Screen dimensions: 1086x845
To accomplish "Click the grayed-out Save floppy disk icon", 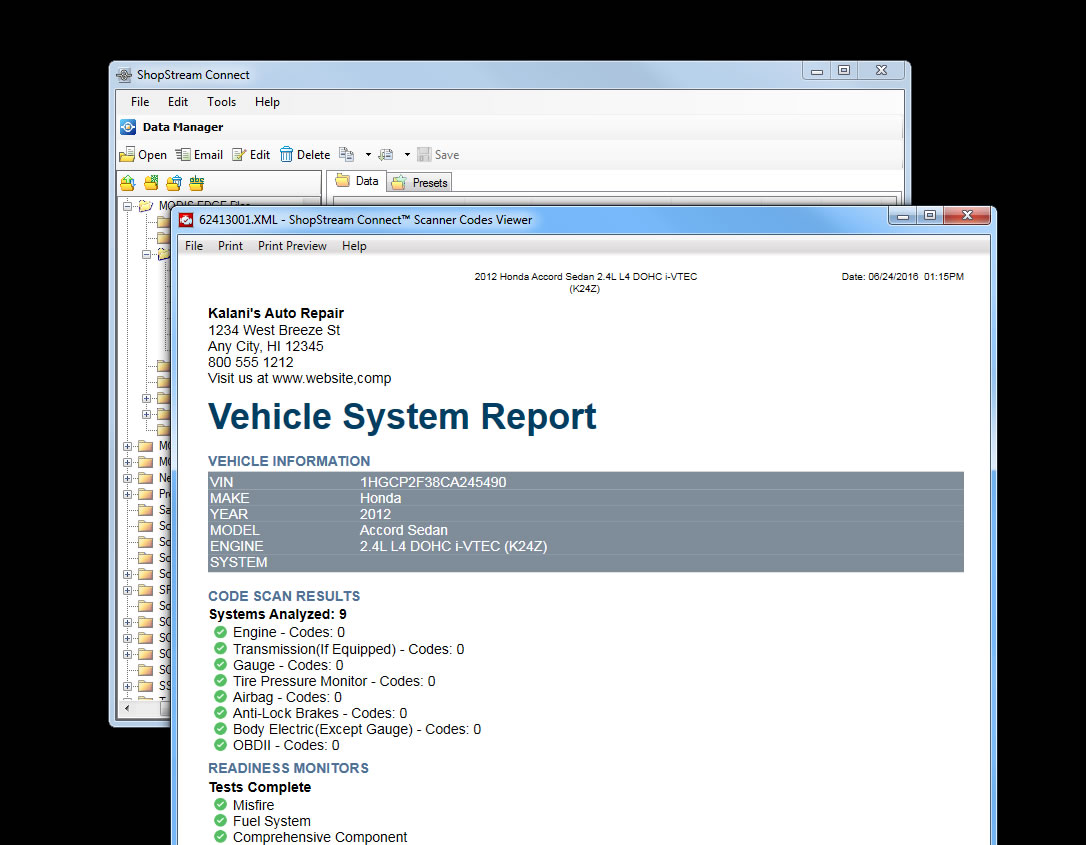I will tap(424, 155).
